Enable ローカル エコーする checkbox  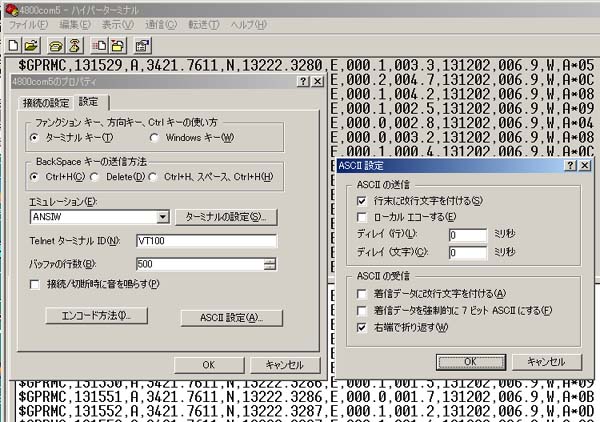pyautogui.click(x=362, y=217)
